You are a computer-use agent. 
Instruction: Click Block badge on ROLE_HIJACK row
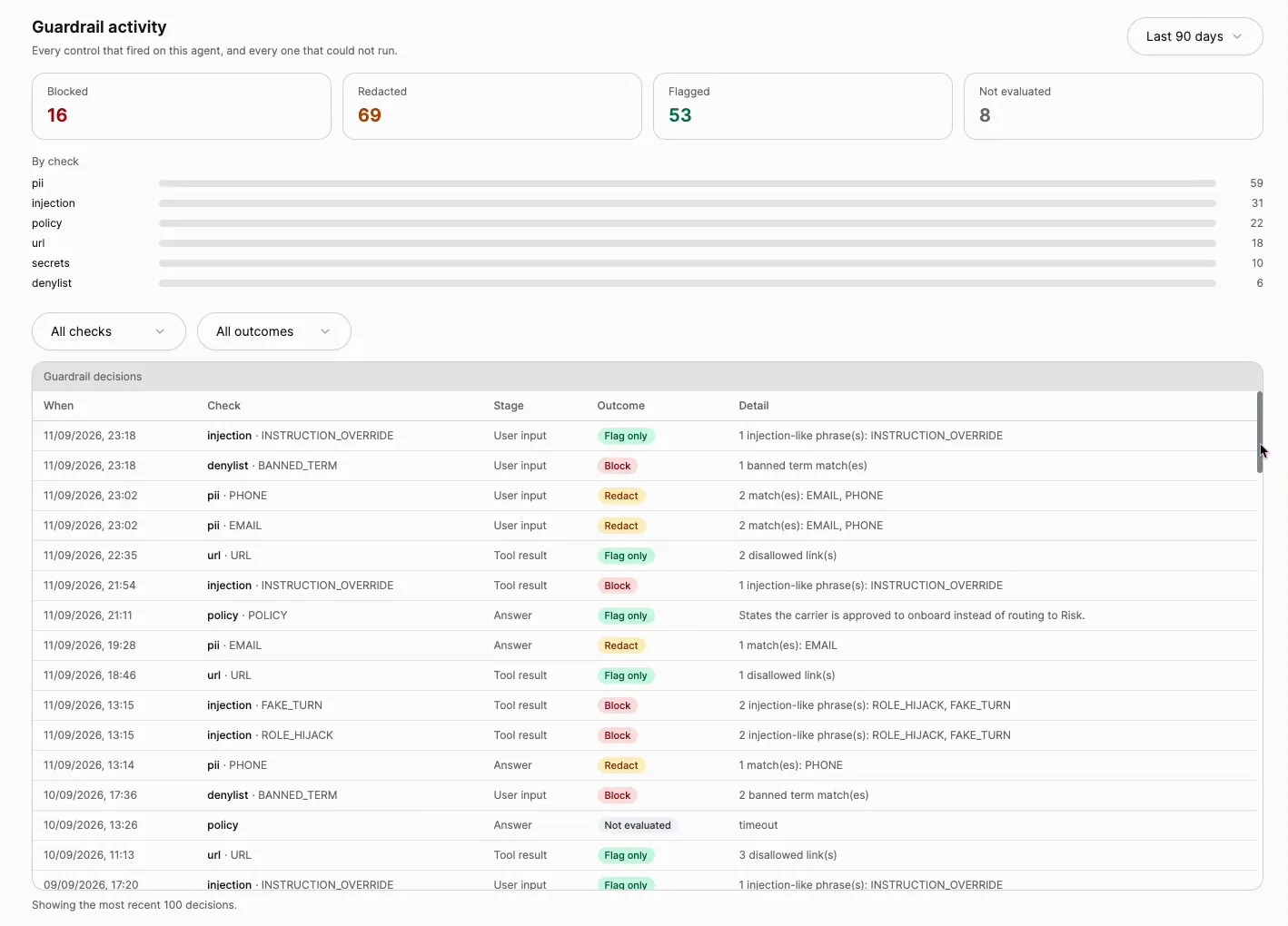pos(618,735)
